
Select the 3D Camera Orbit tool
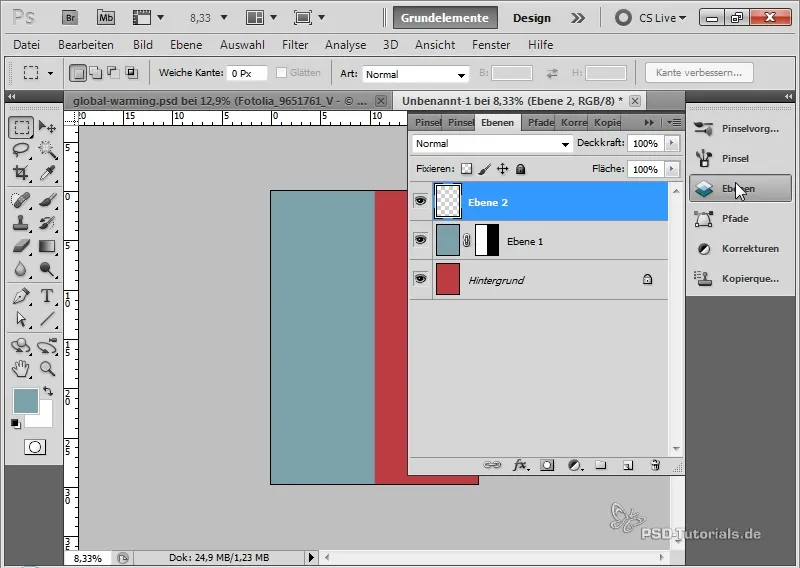pos(47,346)
